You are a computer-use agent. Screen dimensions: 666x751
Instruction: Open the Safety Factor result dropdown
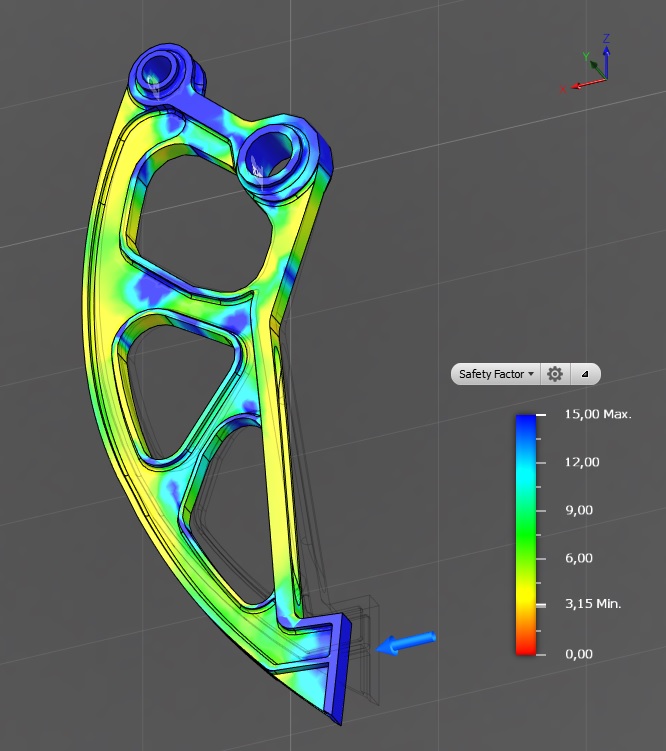tap(496, 374)
